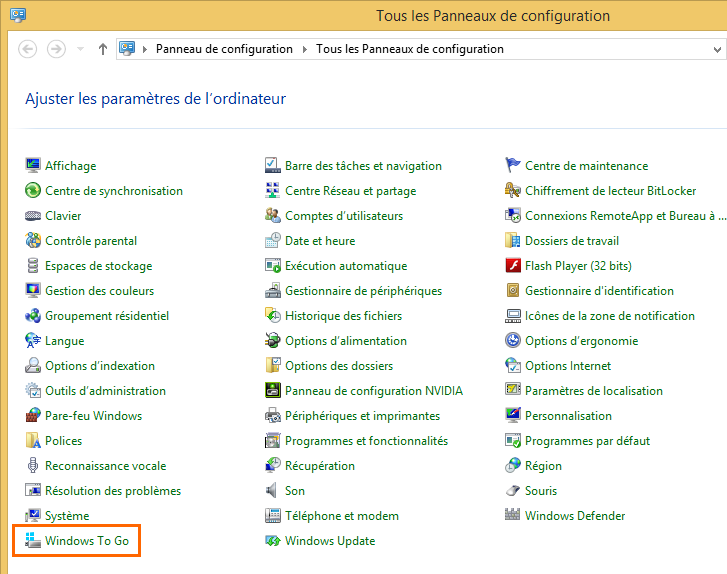
Task: Click the Gestionnaire de périphériques icon
Action: tap(273, 290)
